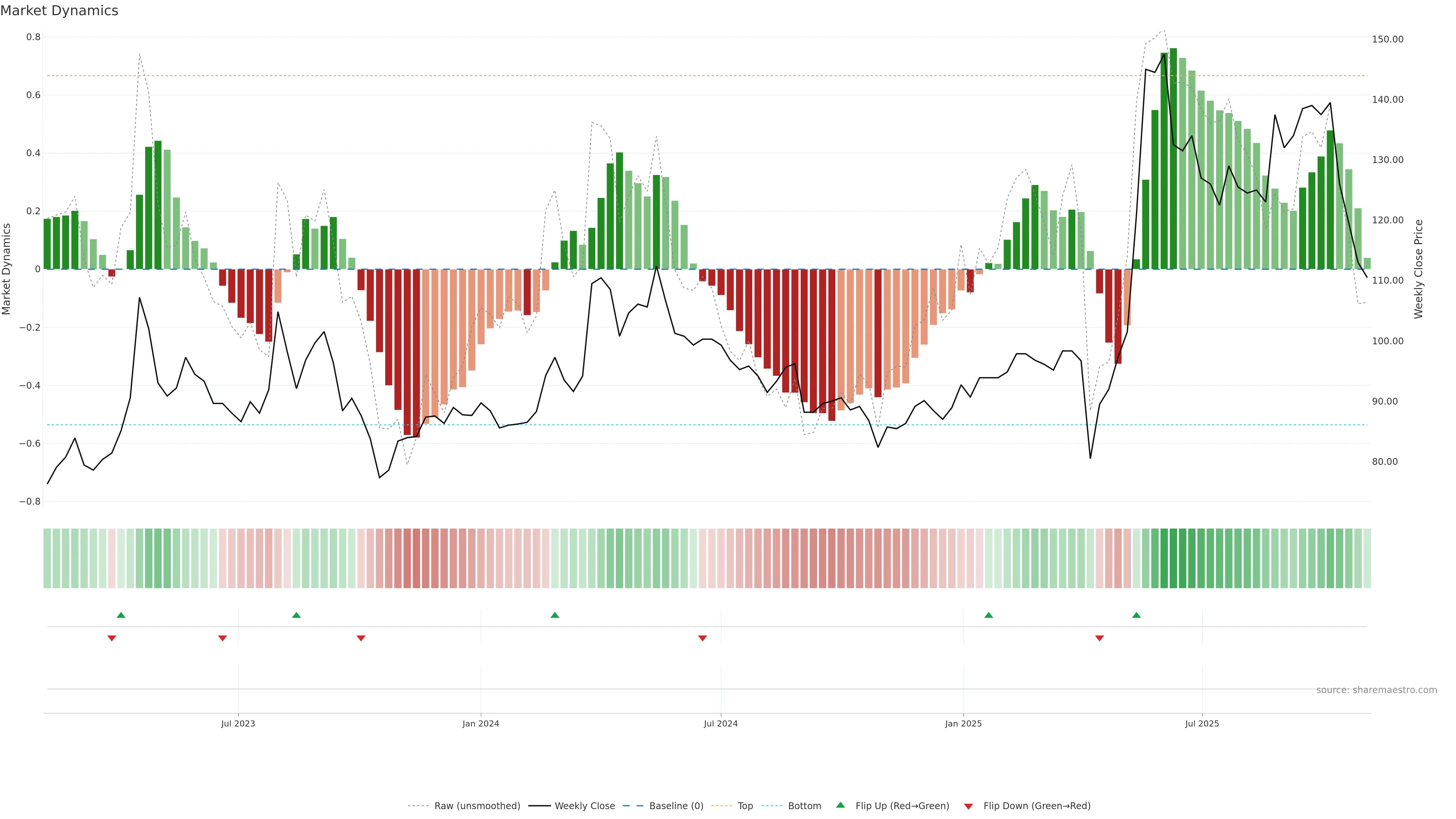Click the red triangle icon in the legend

coord(968,806)
